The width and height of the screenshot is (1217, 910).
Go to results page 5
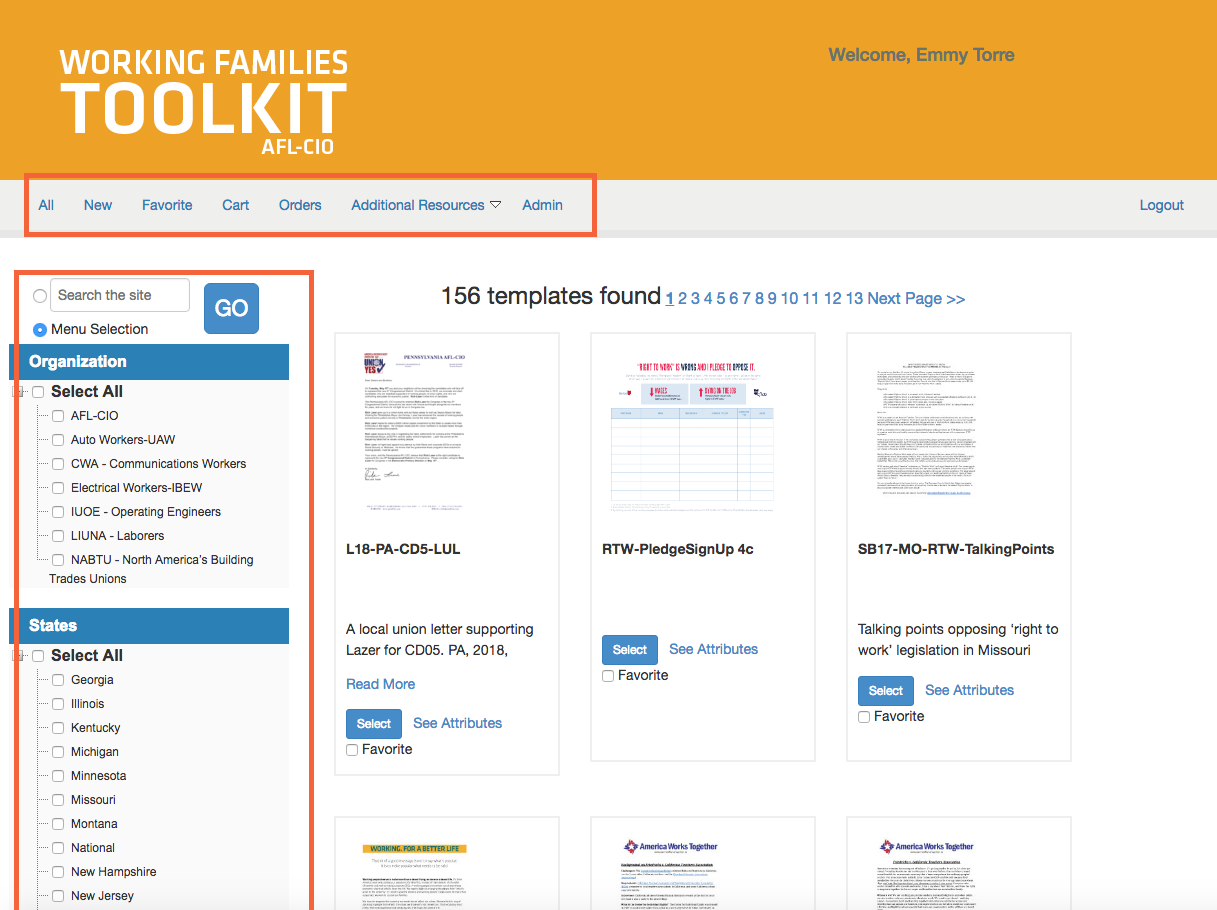(721, 299)
